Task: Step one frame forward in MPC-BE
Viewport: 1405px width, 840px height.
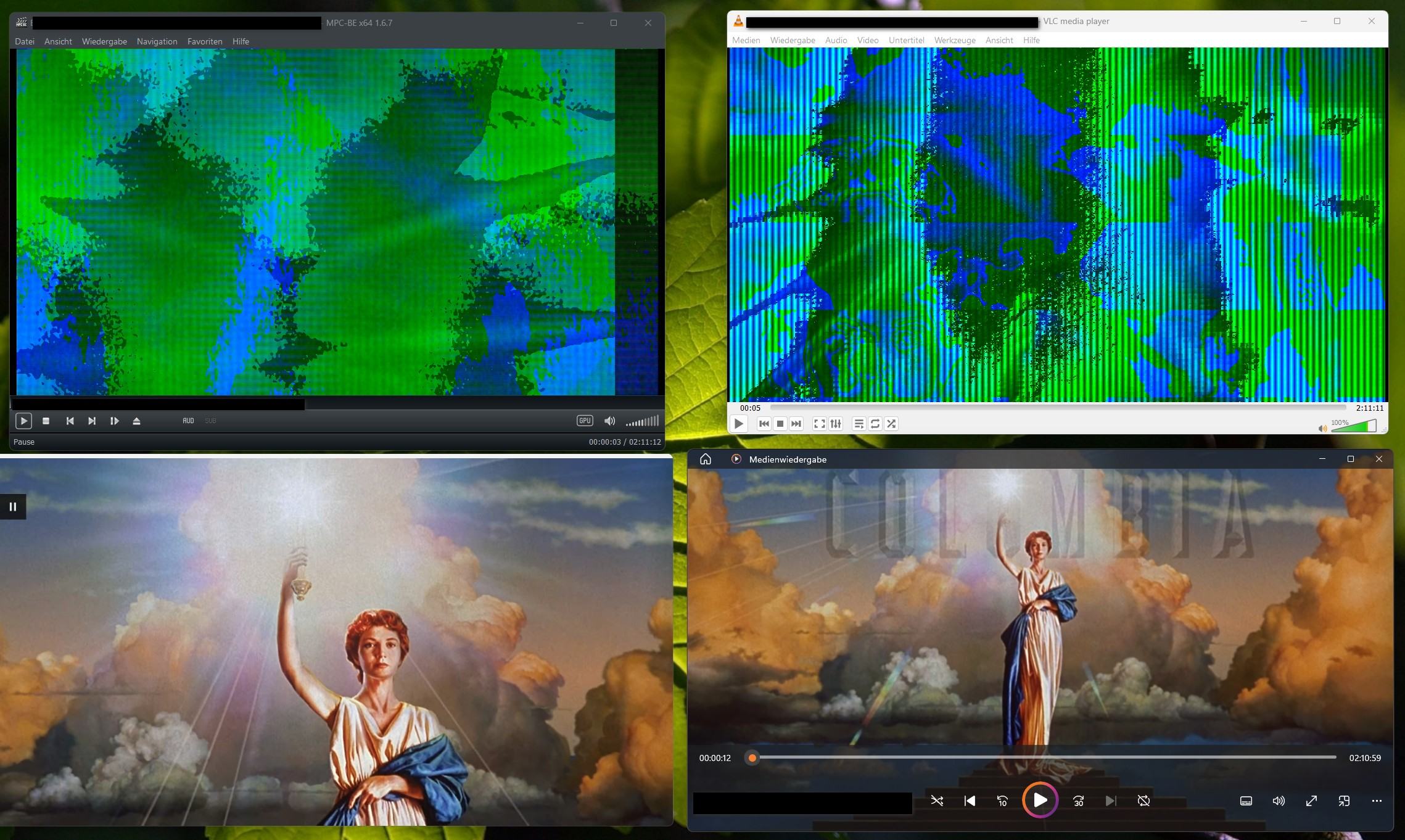Action: (114, 421)
